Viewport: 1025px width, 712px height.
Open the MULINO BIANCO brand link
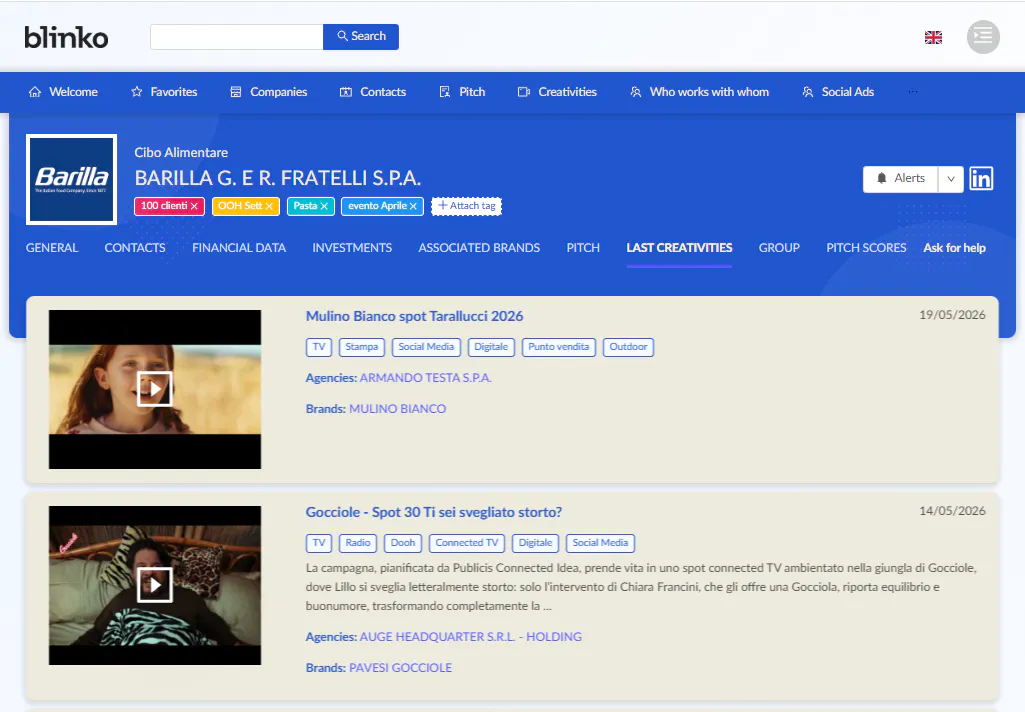point(397,409)
